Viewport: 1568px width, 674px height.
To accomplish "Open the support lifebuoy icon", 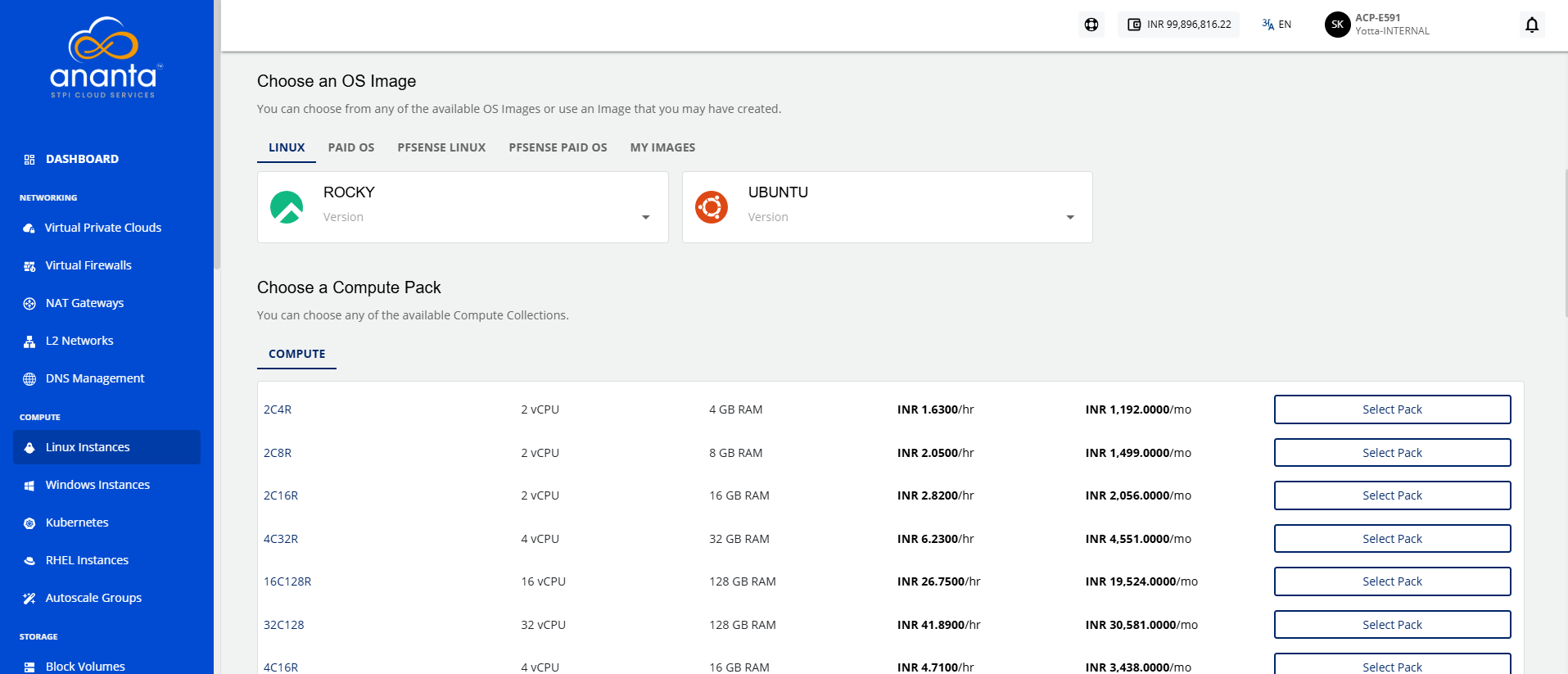I will pyautogui.click(x=1091, y=25).
